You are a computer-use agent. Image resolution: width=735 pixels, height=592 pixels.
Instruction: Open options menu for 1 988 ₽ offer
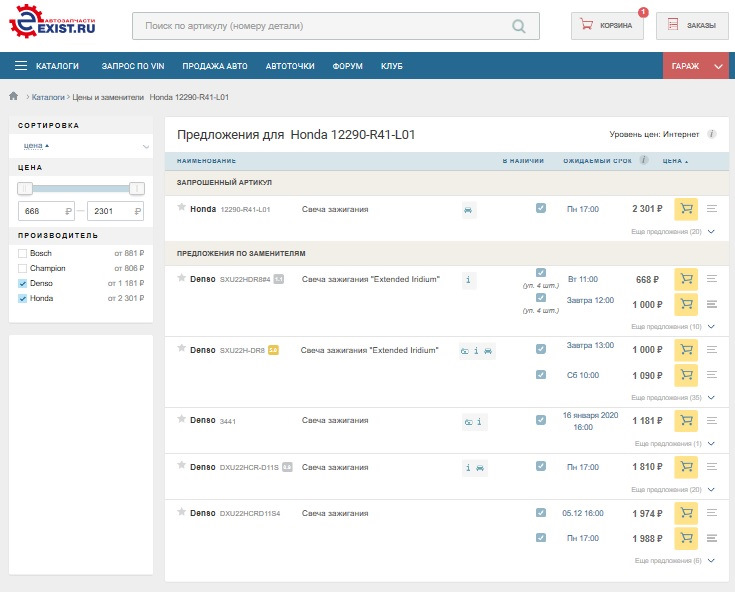click(x=712, y=538)
